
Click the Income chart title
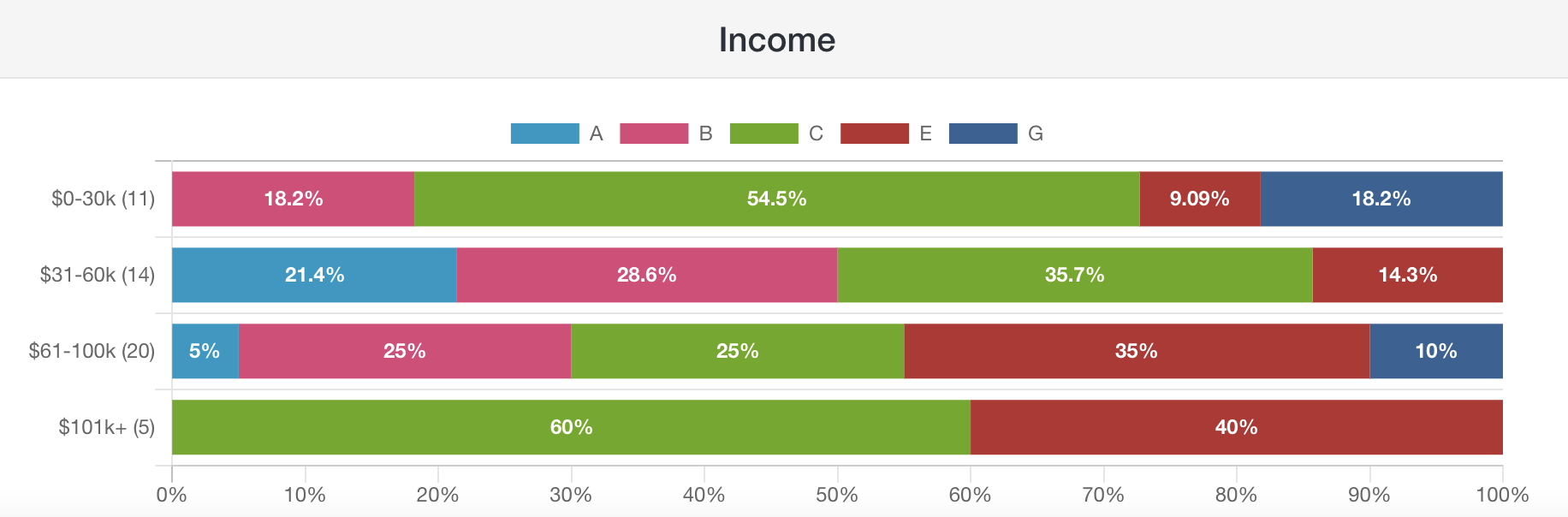(x=776, y=39)
